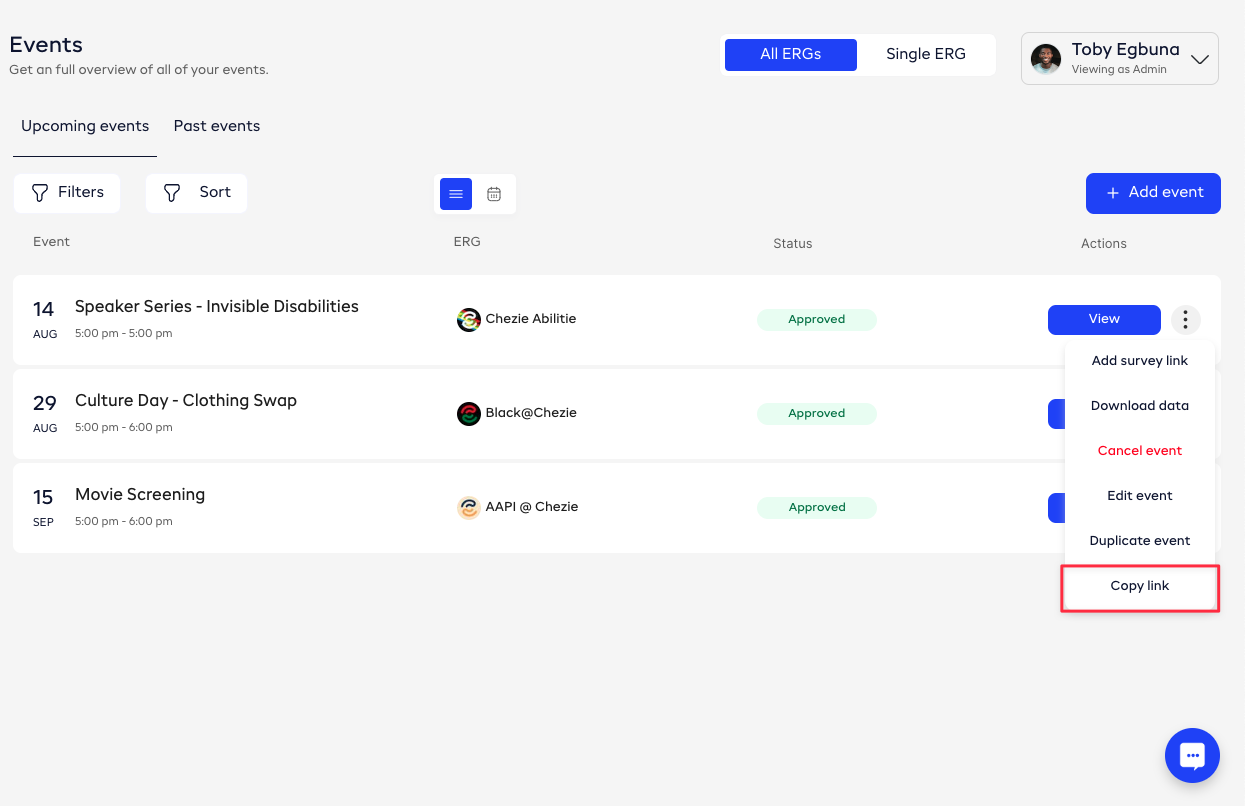1245x806 pixels.
Task: Choose Copy link from menu
Action: [1139, 586]
